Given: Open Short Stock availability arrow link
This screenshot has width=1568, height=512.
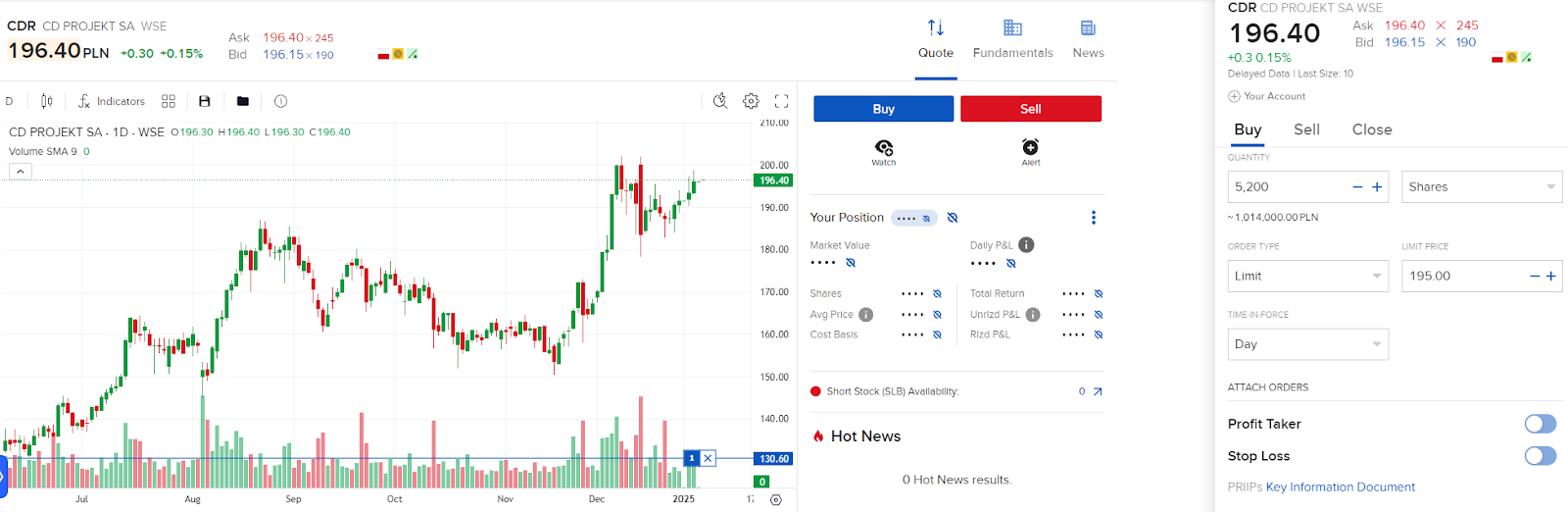Looking at the screenshot, I should [1098, 391].
